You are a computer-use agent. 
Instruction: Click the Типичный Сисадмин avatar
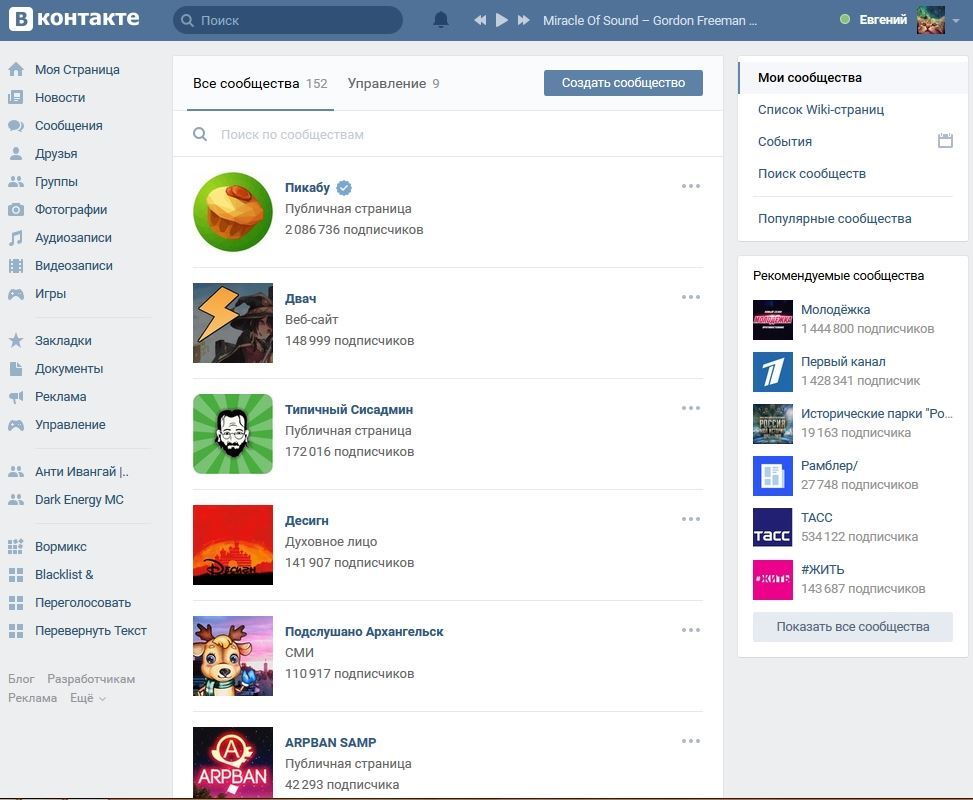click(x=233, y=434)
